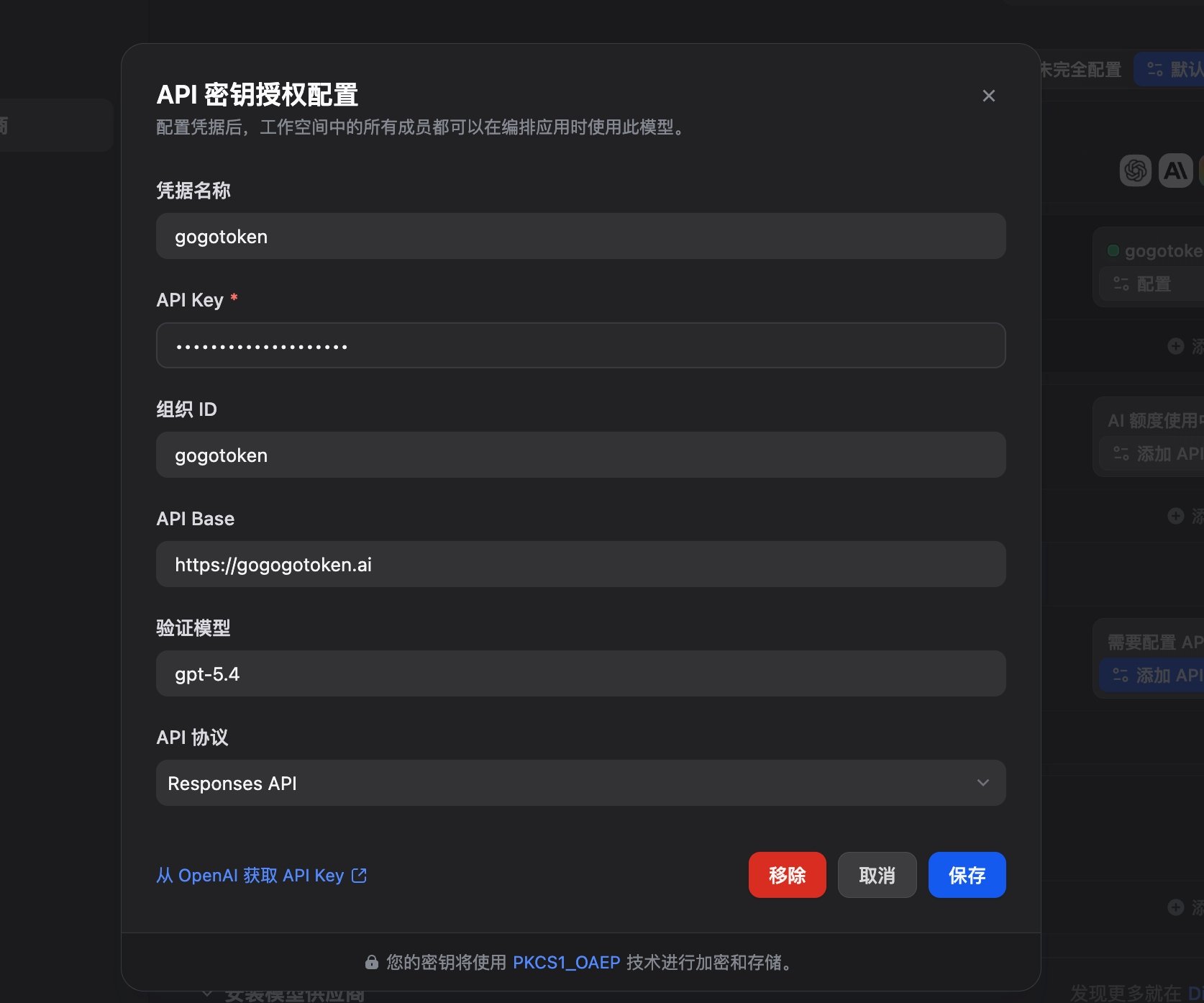Focus the masked API Key field

coord(580,345)
